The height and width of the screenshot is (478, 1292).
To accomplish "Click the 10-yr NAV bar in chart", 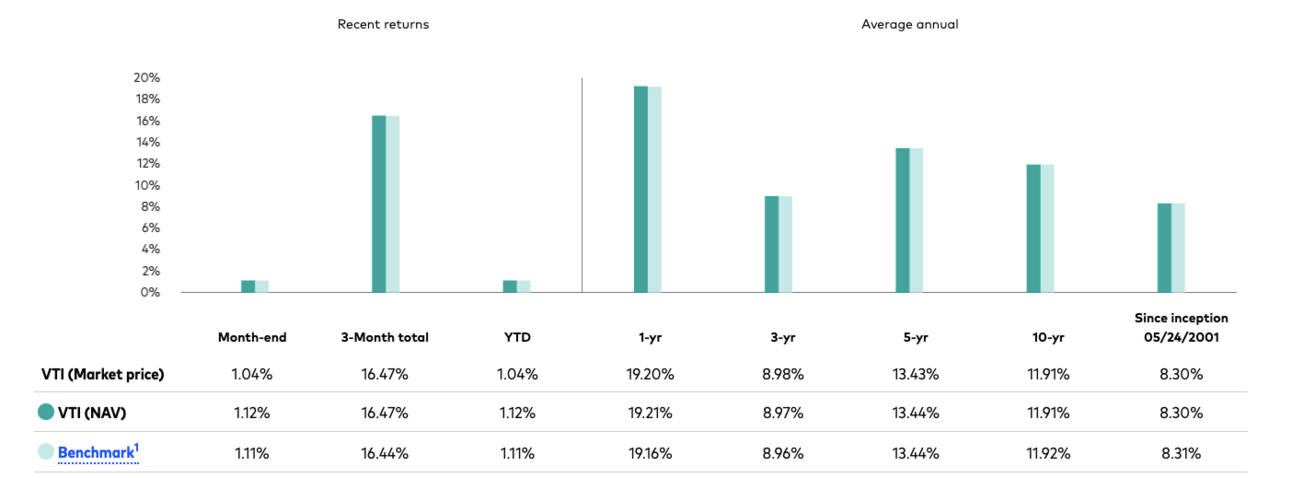I will tap(1034, 229).
